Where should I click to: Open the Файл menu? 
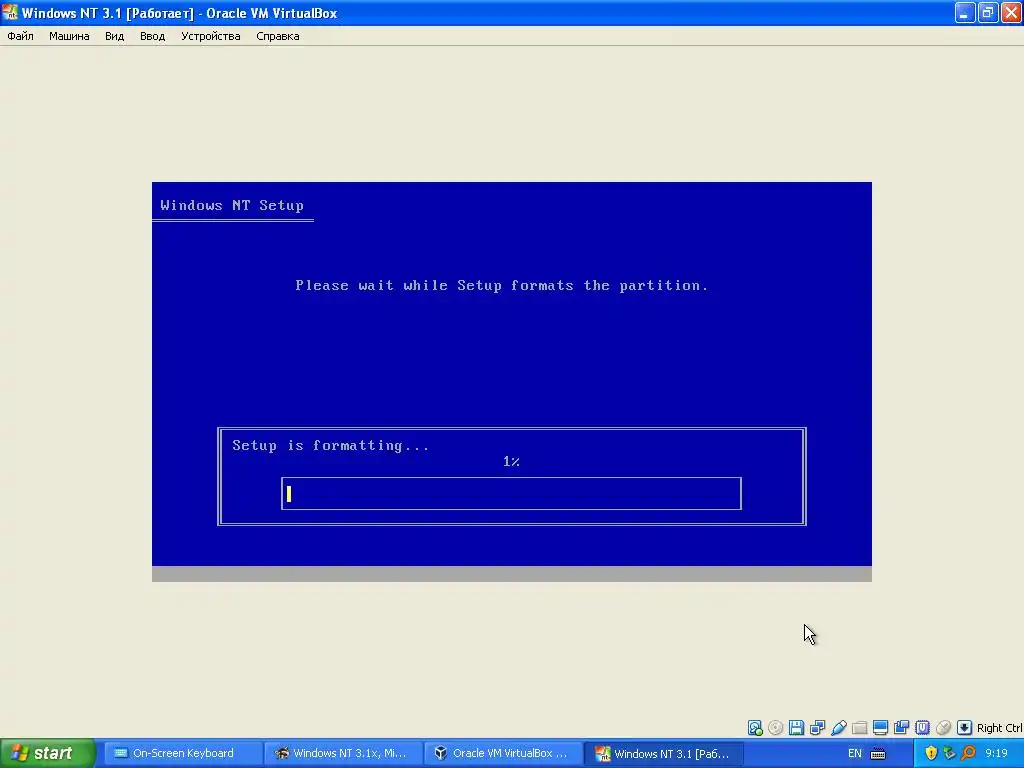click(20, 36)
